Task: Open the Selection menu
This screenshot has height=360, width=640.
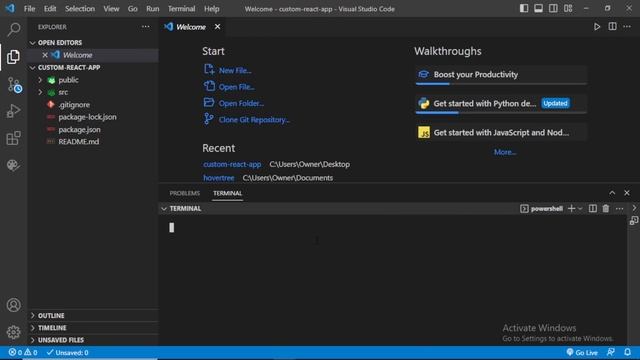Action: click(80, 9)
